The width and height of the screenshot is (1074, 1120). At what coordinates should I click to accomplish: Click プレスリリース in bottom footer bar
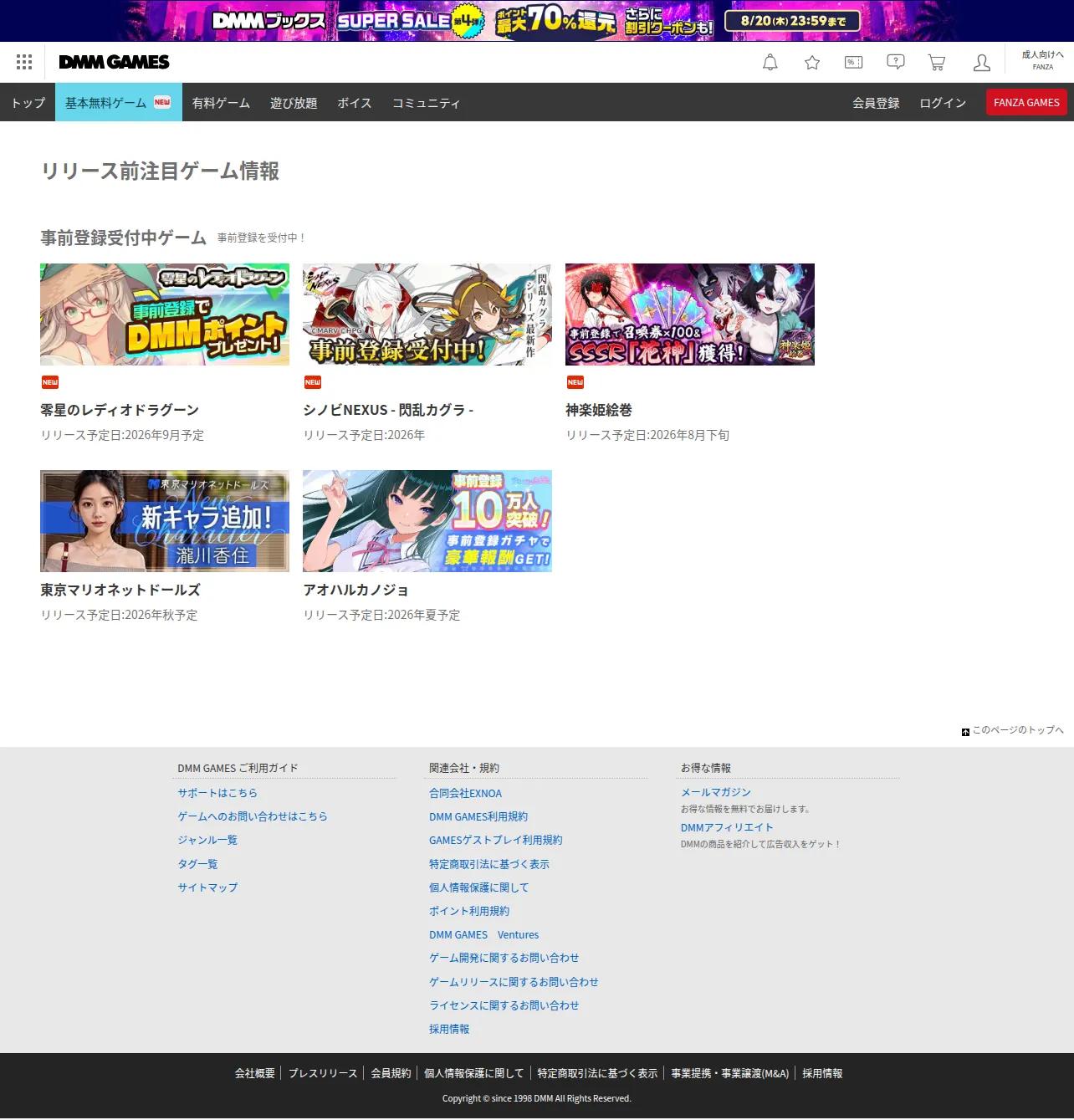(323, 1073)
